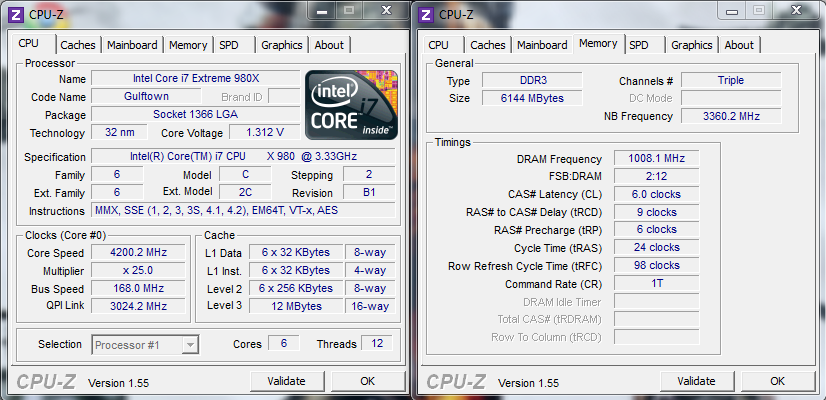Open Caches tab in left CPU-Z window
The width and height of the screenshot is (826, 400).
click(78, 45)
